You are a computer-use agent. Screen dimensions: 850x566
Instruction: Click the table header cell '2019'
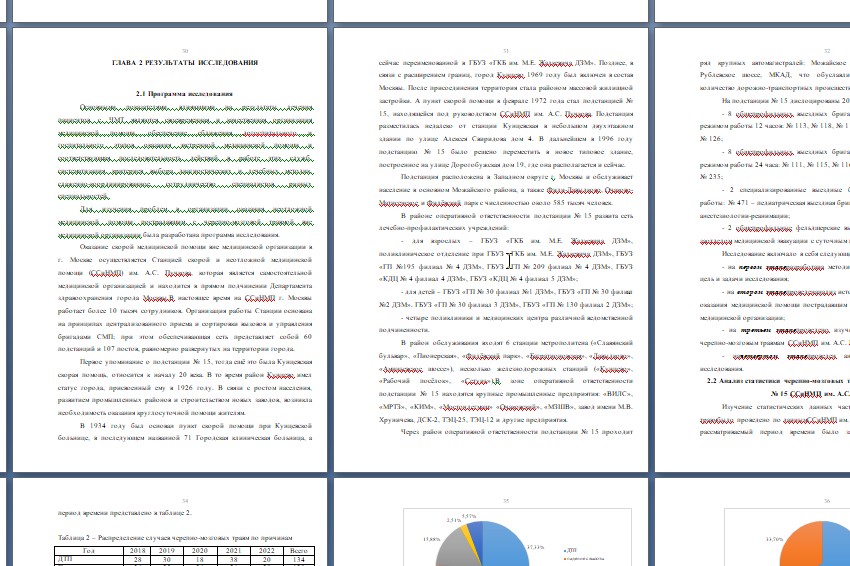[166, 550]
